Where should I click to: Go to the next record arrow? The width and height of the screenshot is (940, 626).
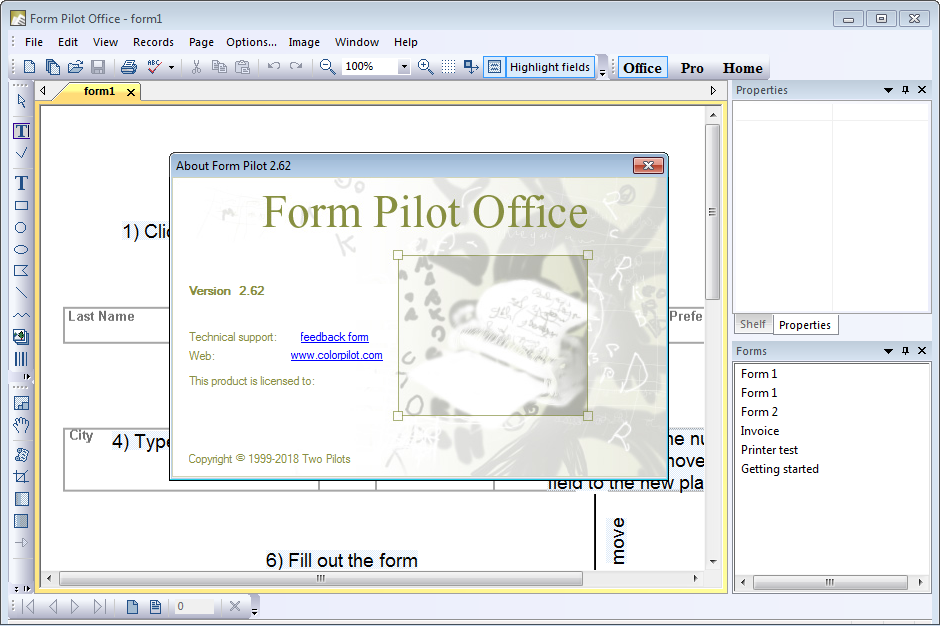(75, 606)
